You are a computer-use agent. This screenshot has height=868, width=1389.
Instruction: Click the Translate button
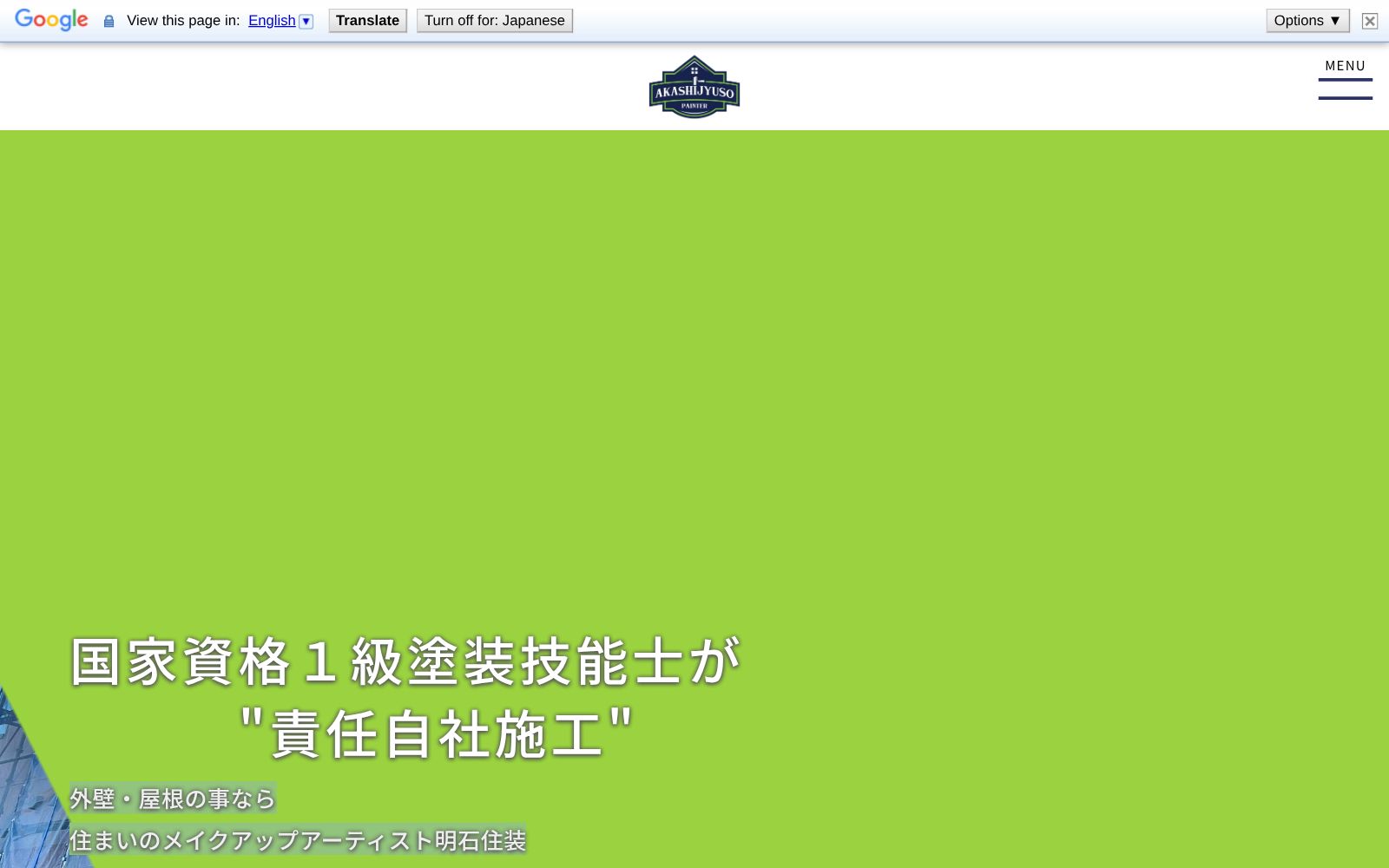[367, 21]
